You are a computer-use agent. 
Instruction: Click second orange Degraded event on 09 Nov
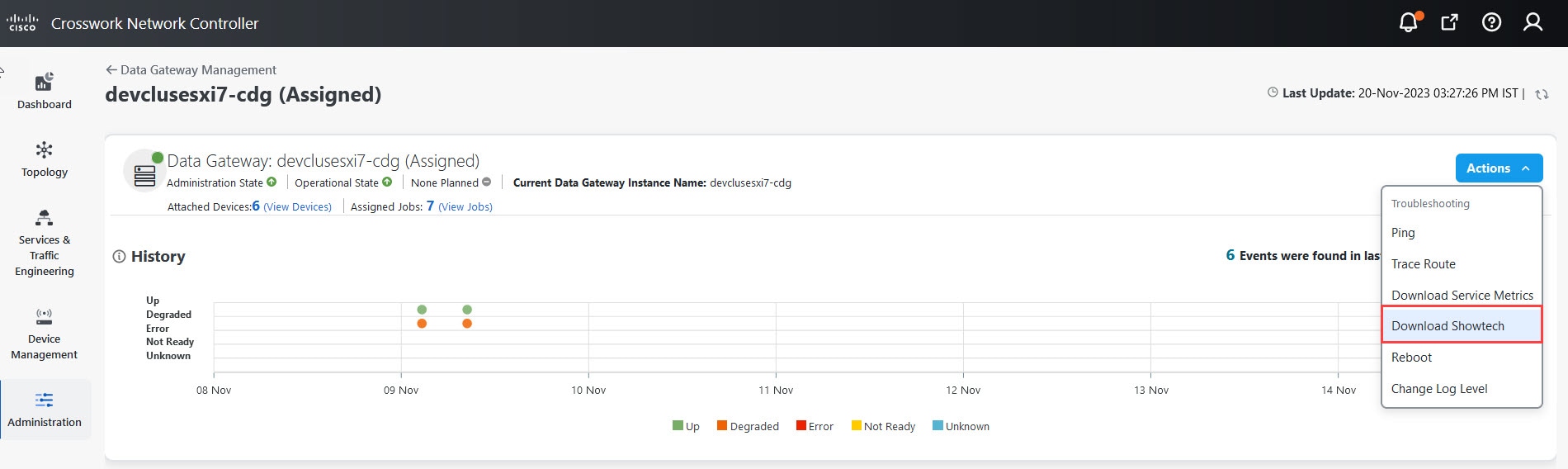467,324
